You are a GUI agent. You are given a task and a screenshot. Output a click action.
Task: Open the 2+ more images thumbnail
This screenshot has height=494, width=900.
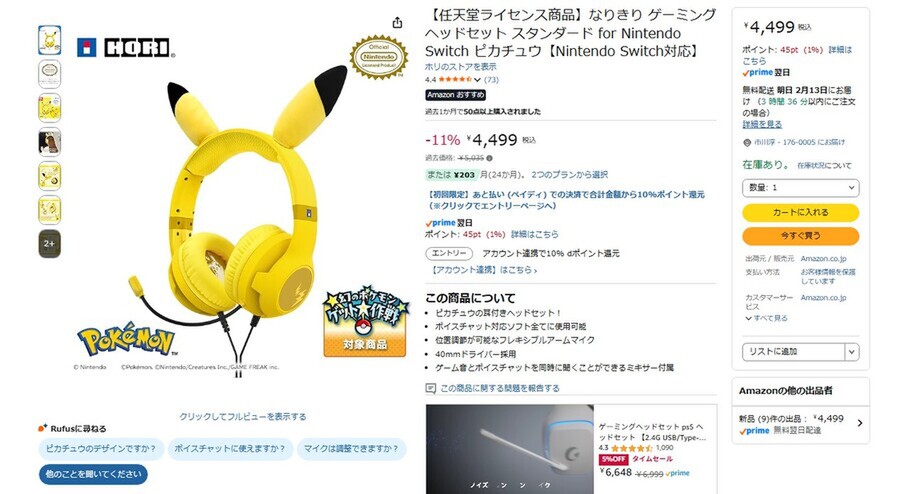click(x=49, y=243)
